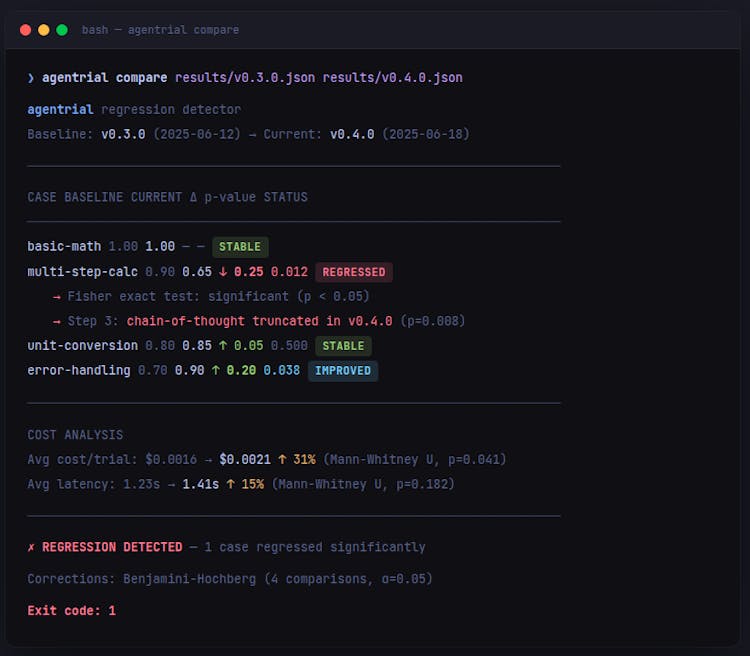
Task: Click the 'Exit code: 1' text
Action: click(71, 611)
